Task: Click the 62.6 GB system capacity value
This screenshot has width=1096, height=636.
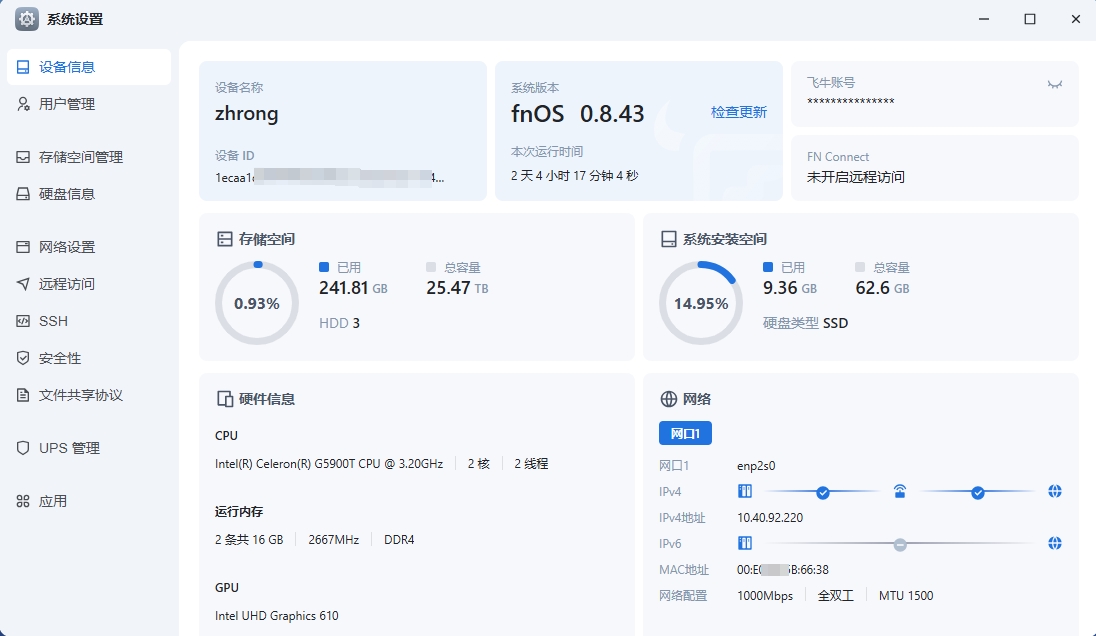Action: [882, 288]
